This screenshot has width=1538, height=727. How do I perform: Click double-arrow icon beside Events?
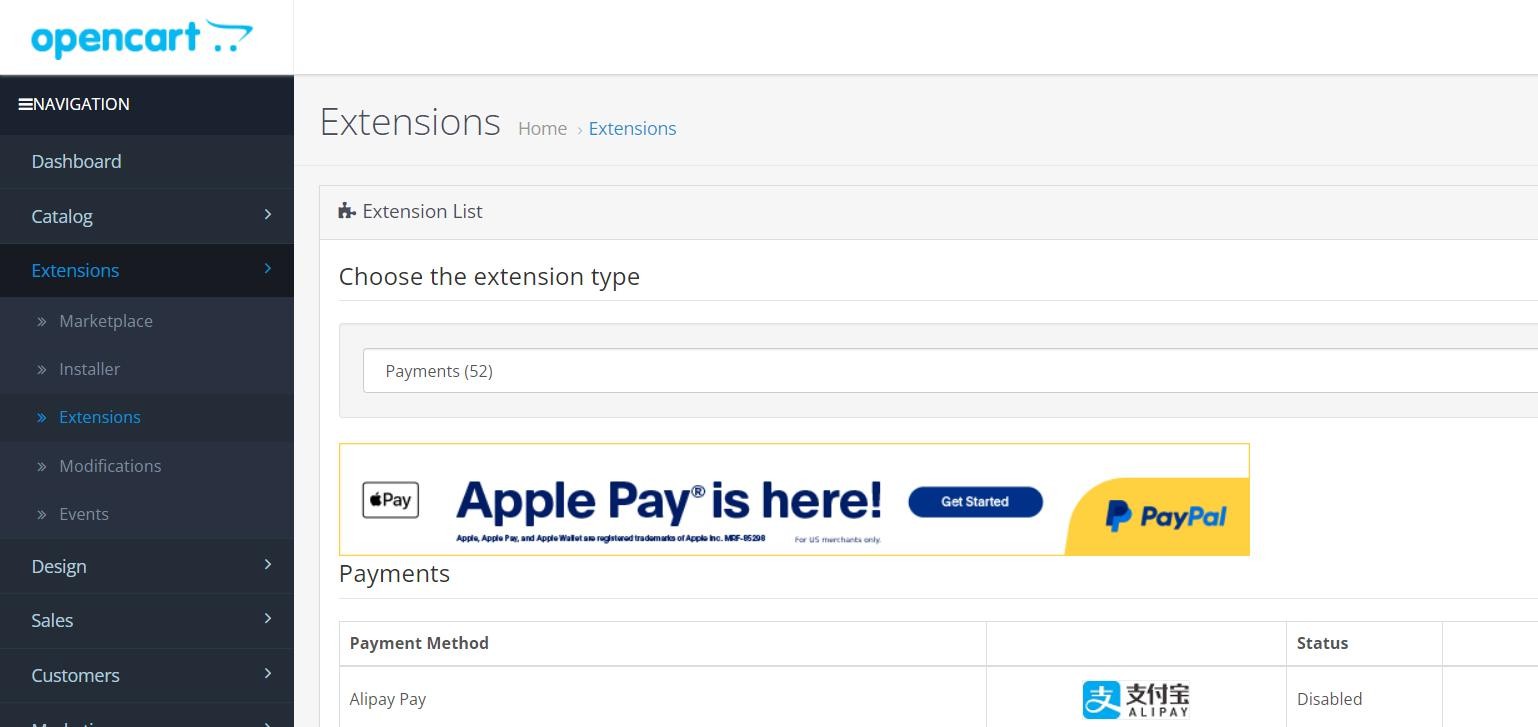(42, 515)
